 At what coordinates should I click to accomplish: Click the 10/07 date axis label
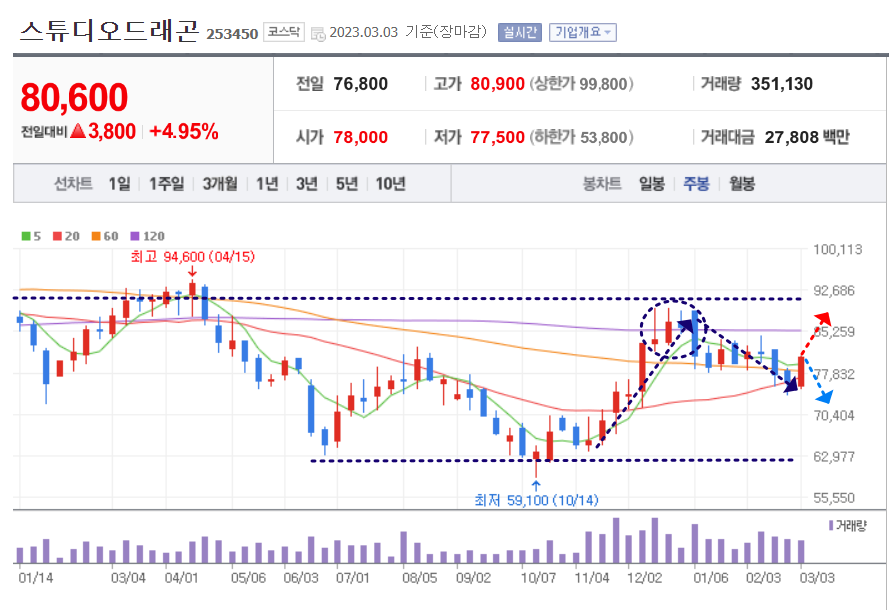538,578
